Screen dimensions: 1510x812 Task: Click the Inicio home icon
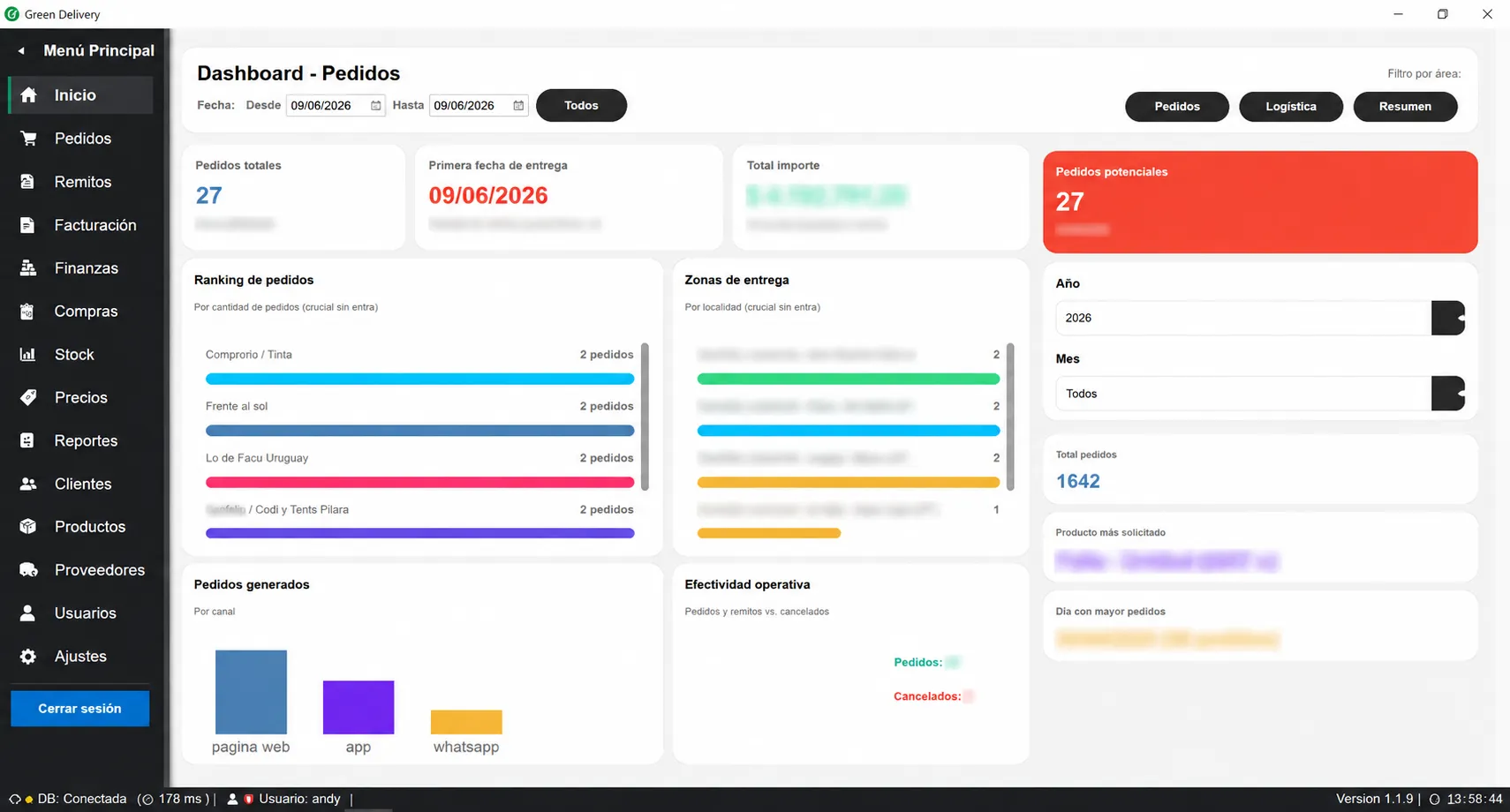(x=28, y=95)
